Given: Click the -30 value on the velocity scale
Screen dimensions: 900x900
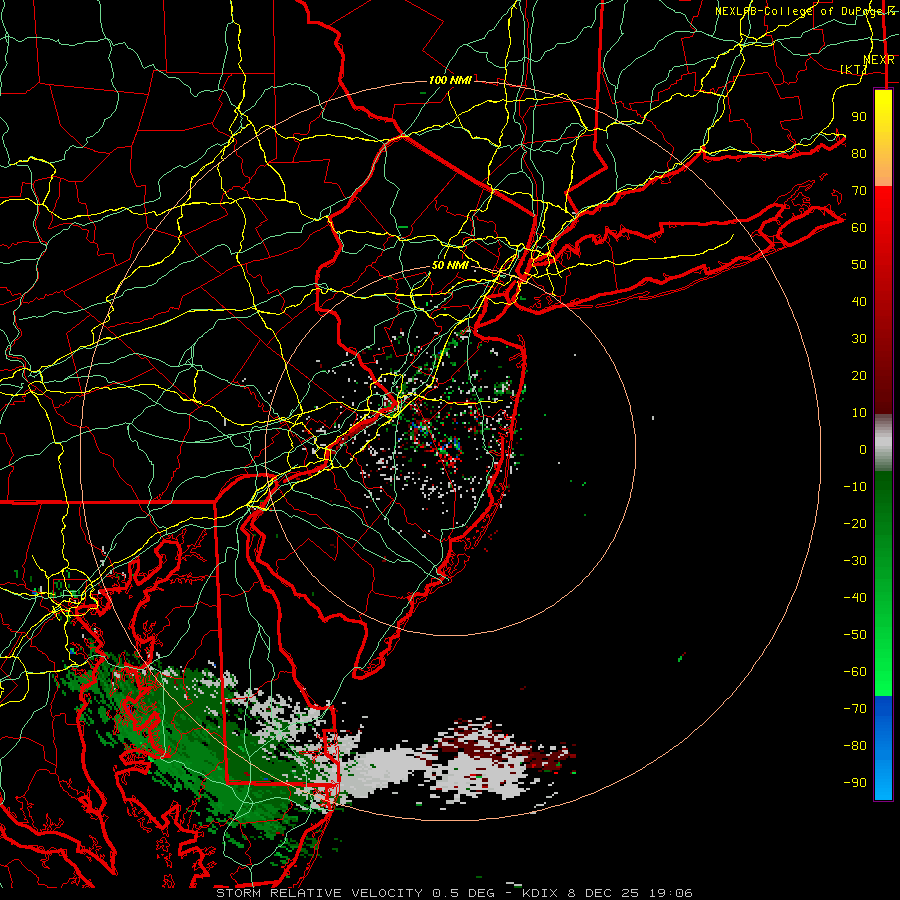Looking at the screenshot, I should [855, 561].
